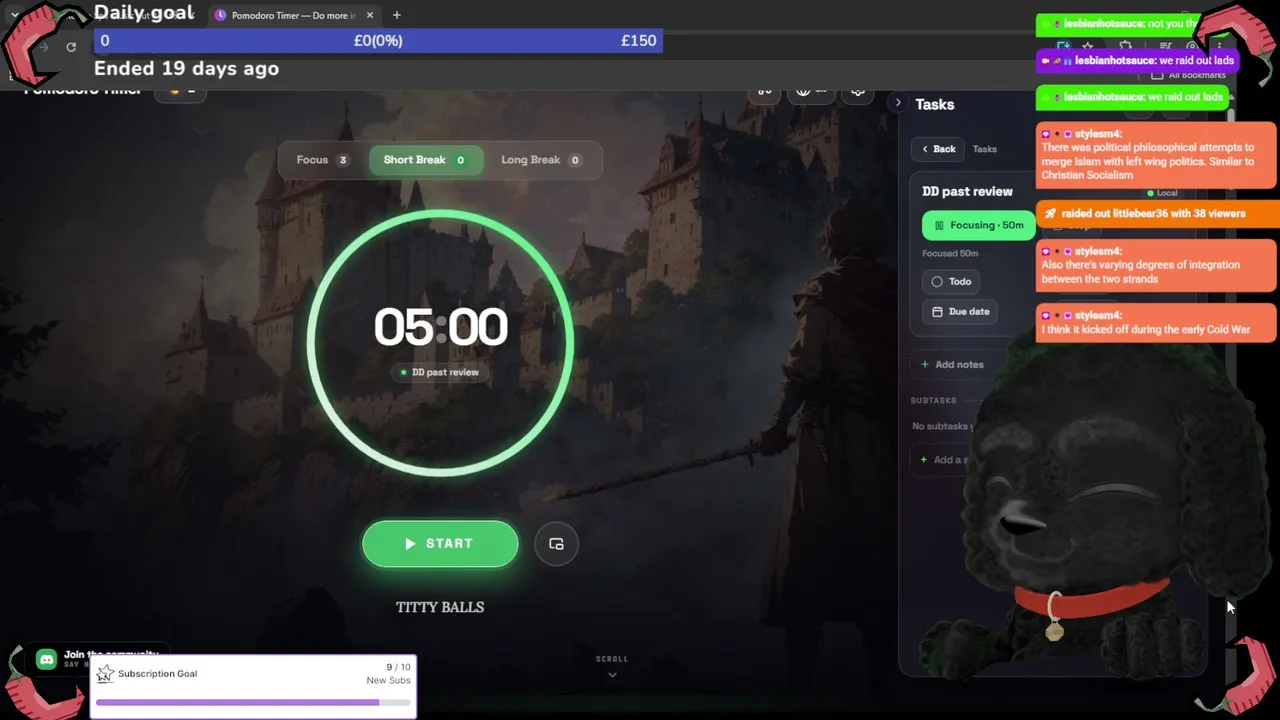Start the 05:00 break timer
This screenshot has height=720, width=1280.
[440, 544]
